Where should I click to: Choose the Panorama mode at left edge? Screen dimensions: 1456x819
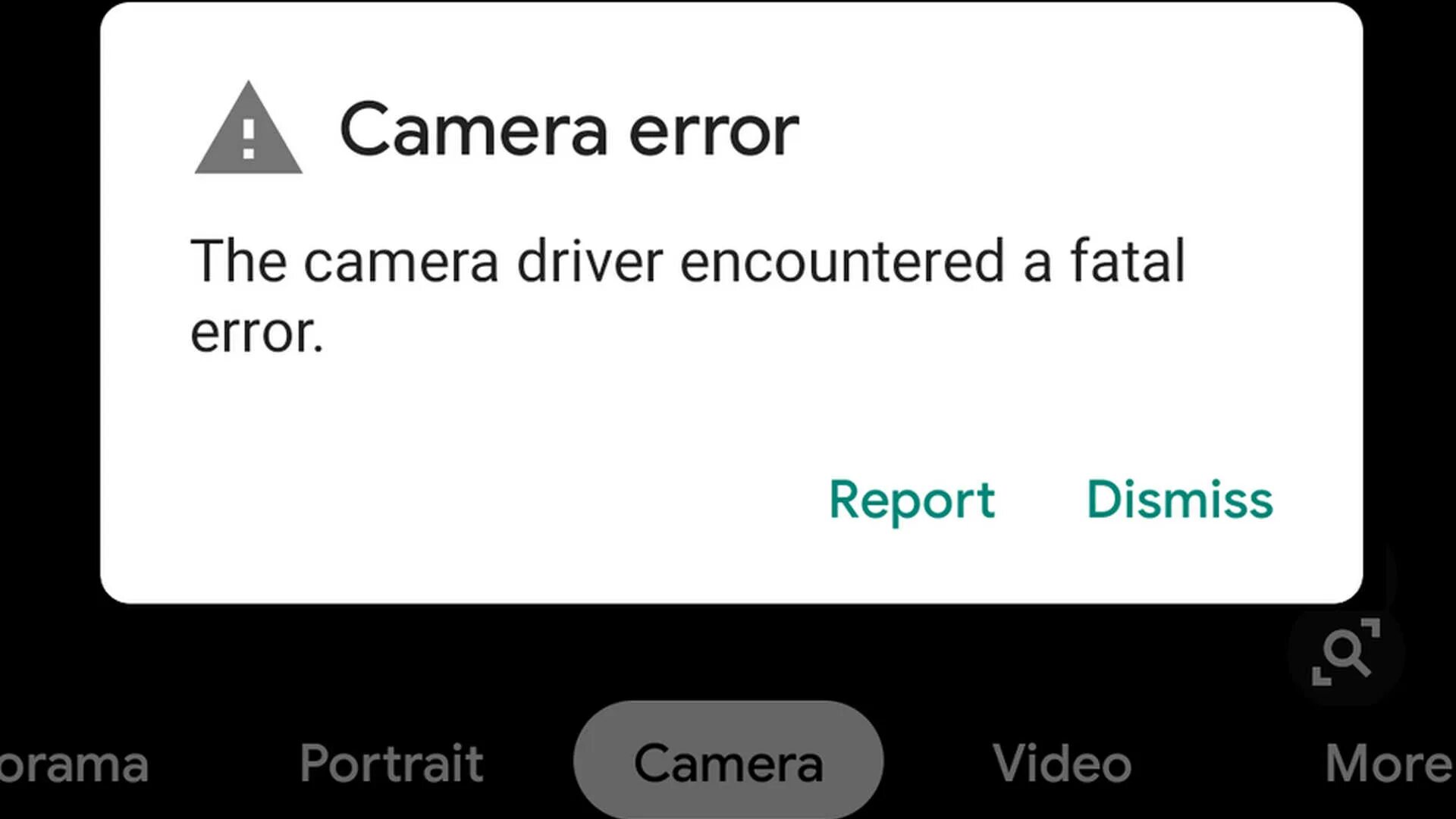(x=74, y=764)
